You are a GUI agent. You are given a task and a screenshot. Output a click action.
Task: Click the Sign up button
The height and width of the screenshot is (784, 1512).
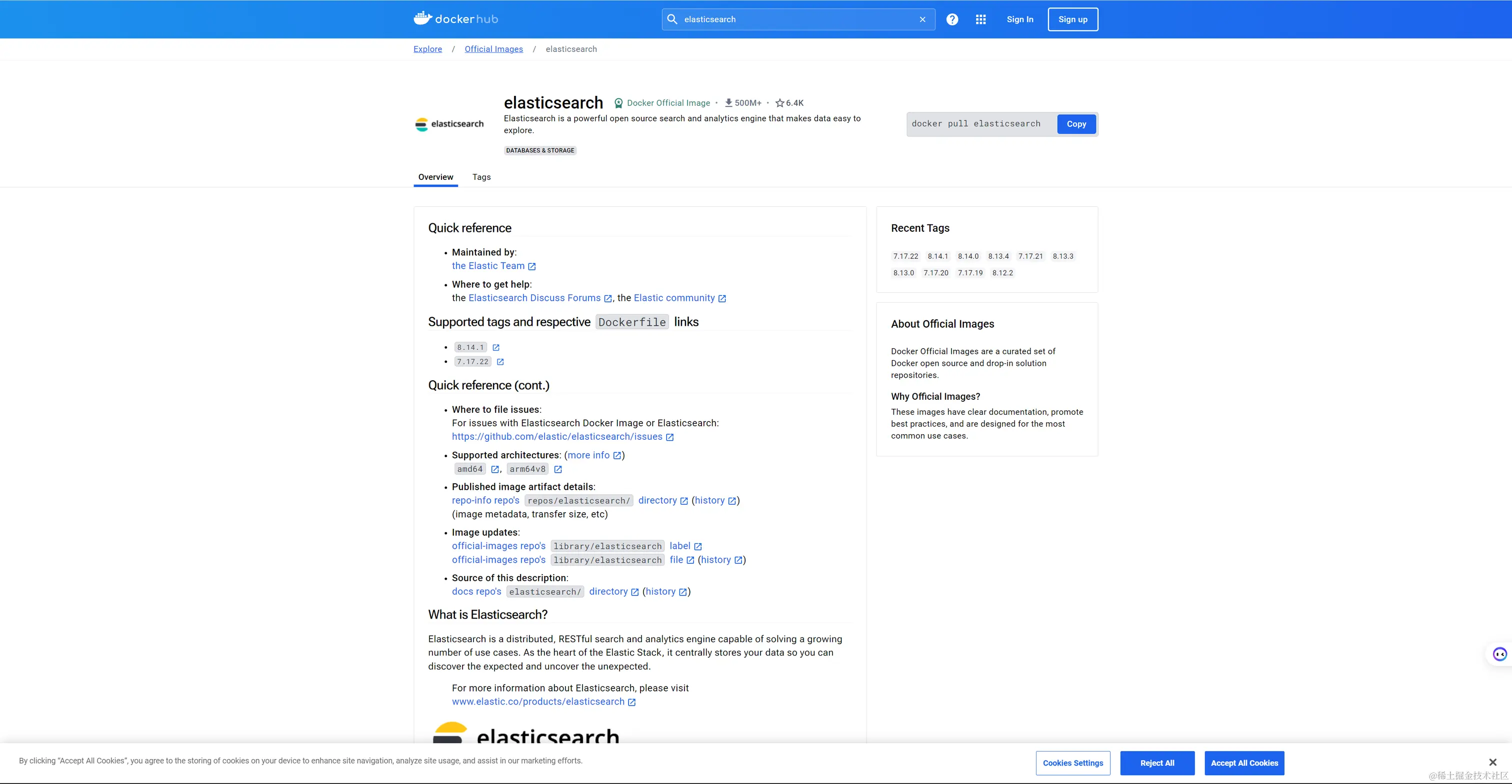pos(1072,19)
